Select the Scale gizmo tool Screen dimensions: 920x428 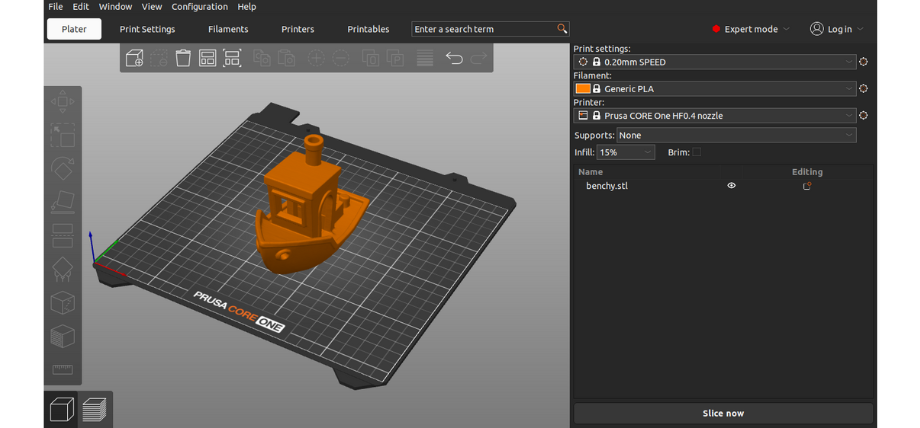[63, 135]
